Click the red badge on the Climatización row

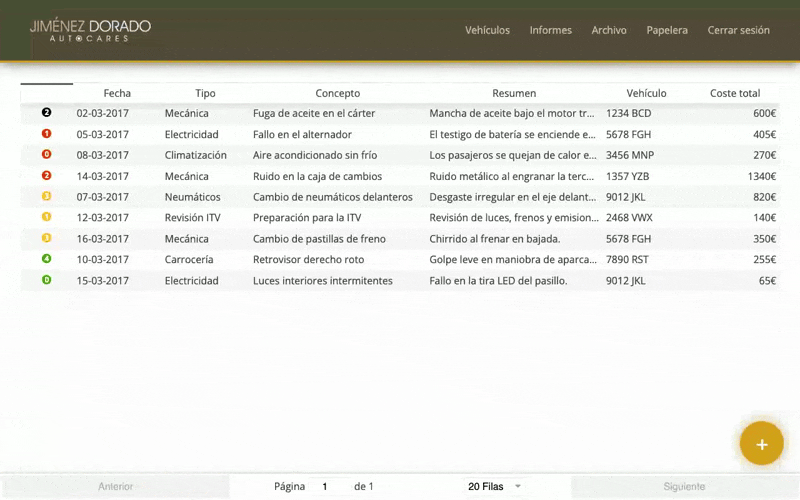tap(46, 154)
